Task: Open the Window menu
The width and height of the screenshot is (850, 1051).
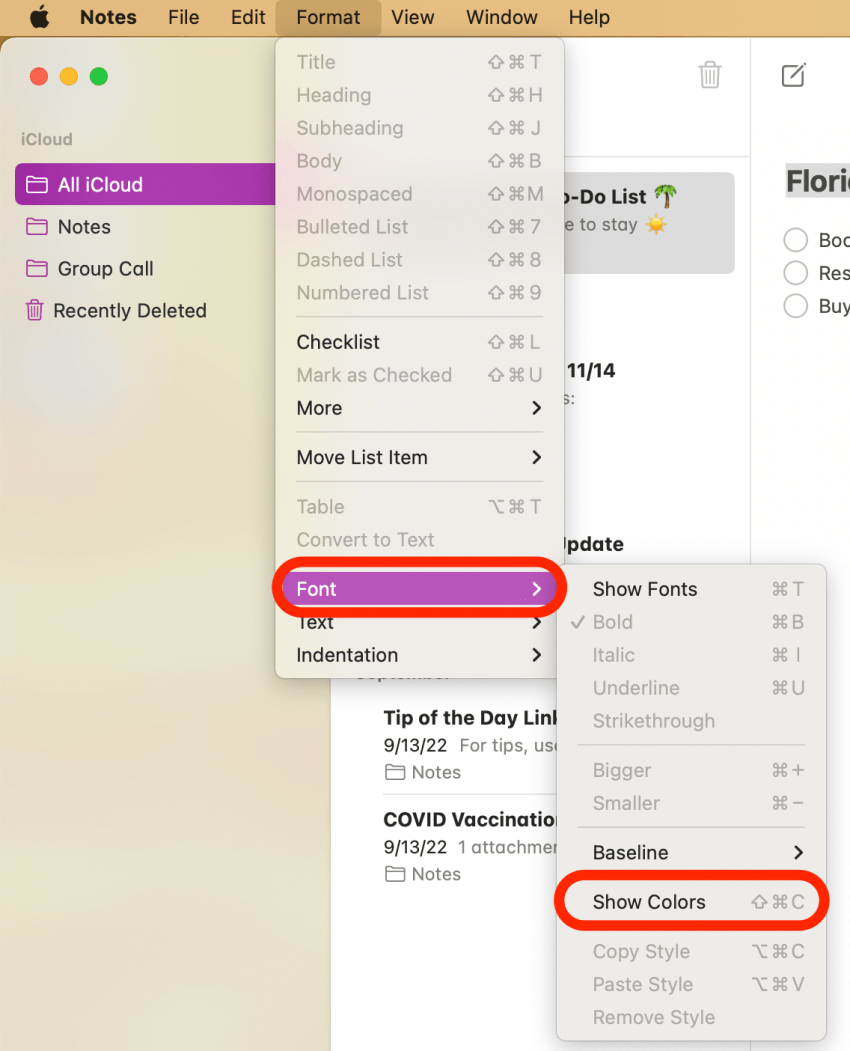Action: coord(501,17)
